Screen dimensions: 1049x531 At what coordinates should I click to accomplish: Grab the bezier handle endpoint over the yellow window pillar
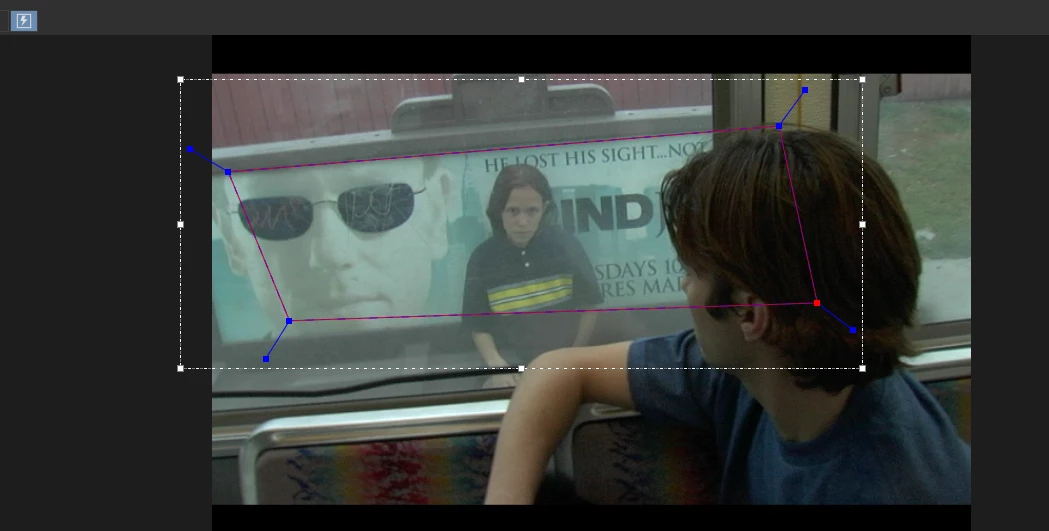click(805, 90)
